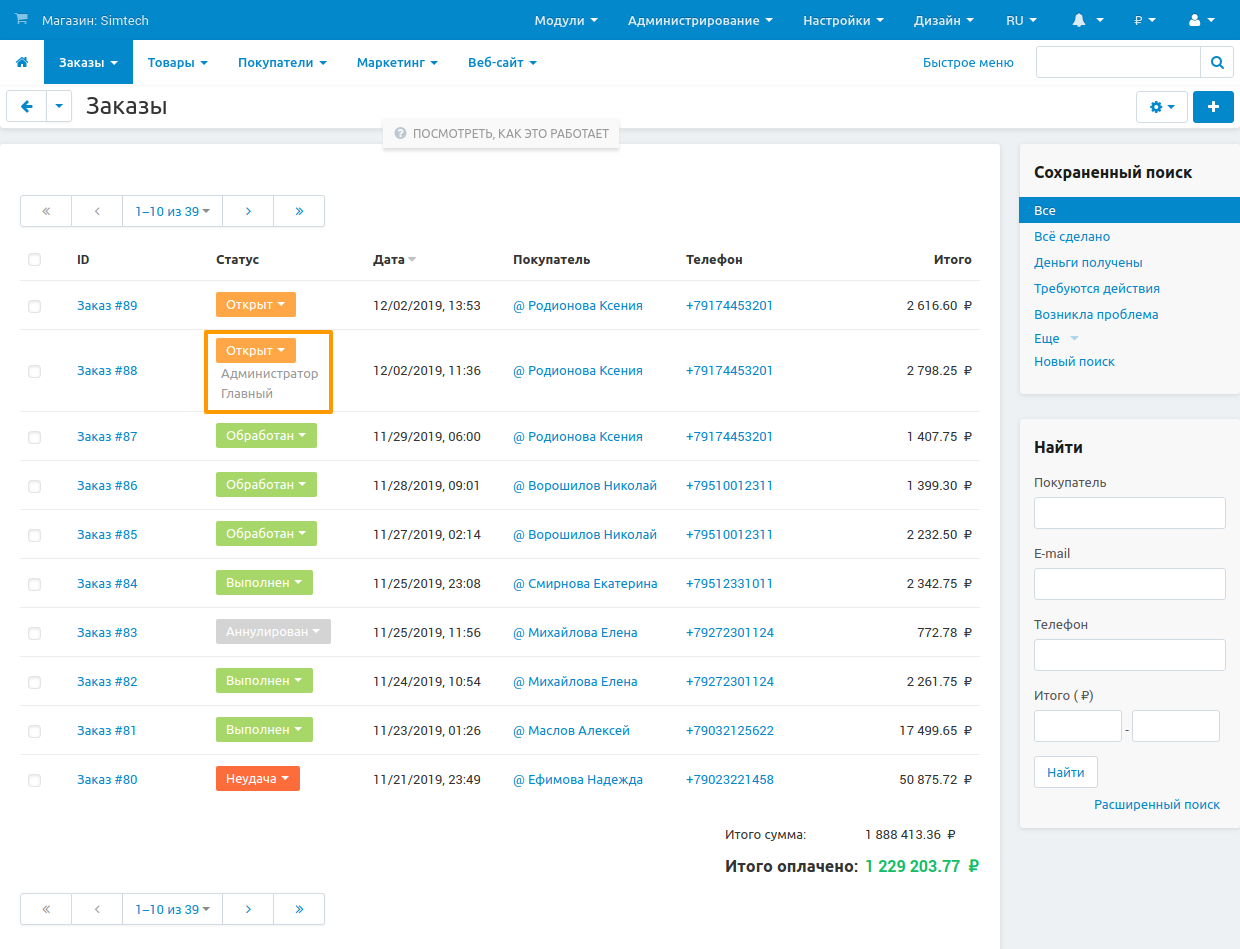
Task: Tick the select-all checkbox in table header
Action: [35, 260]
